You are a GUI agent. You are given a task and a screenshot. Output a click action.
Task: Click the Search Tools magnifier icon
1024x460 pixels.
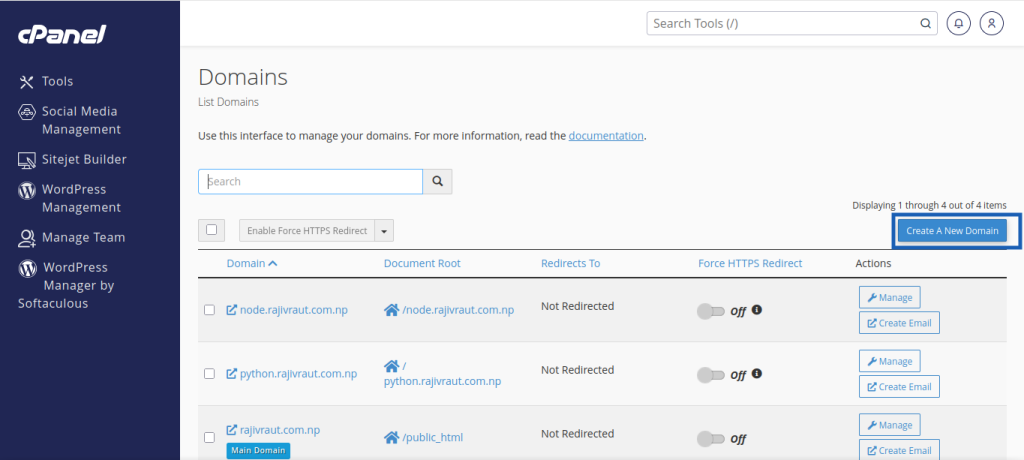coord(925,24)
